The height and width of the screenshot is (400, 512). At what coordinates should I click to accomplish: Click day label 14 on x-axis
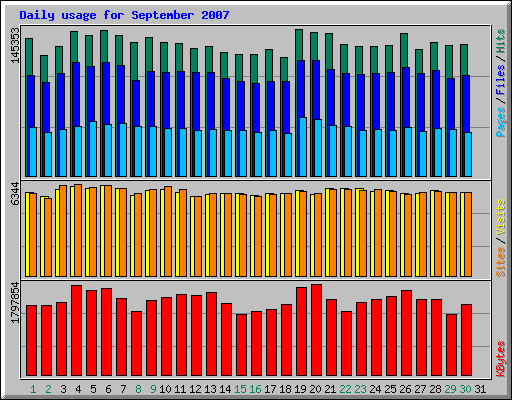tap(225, 389)
